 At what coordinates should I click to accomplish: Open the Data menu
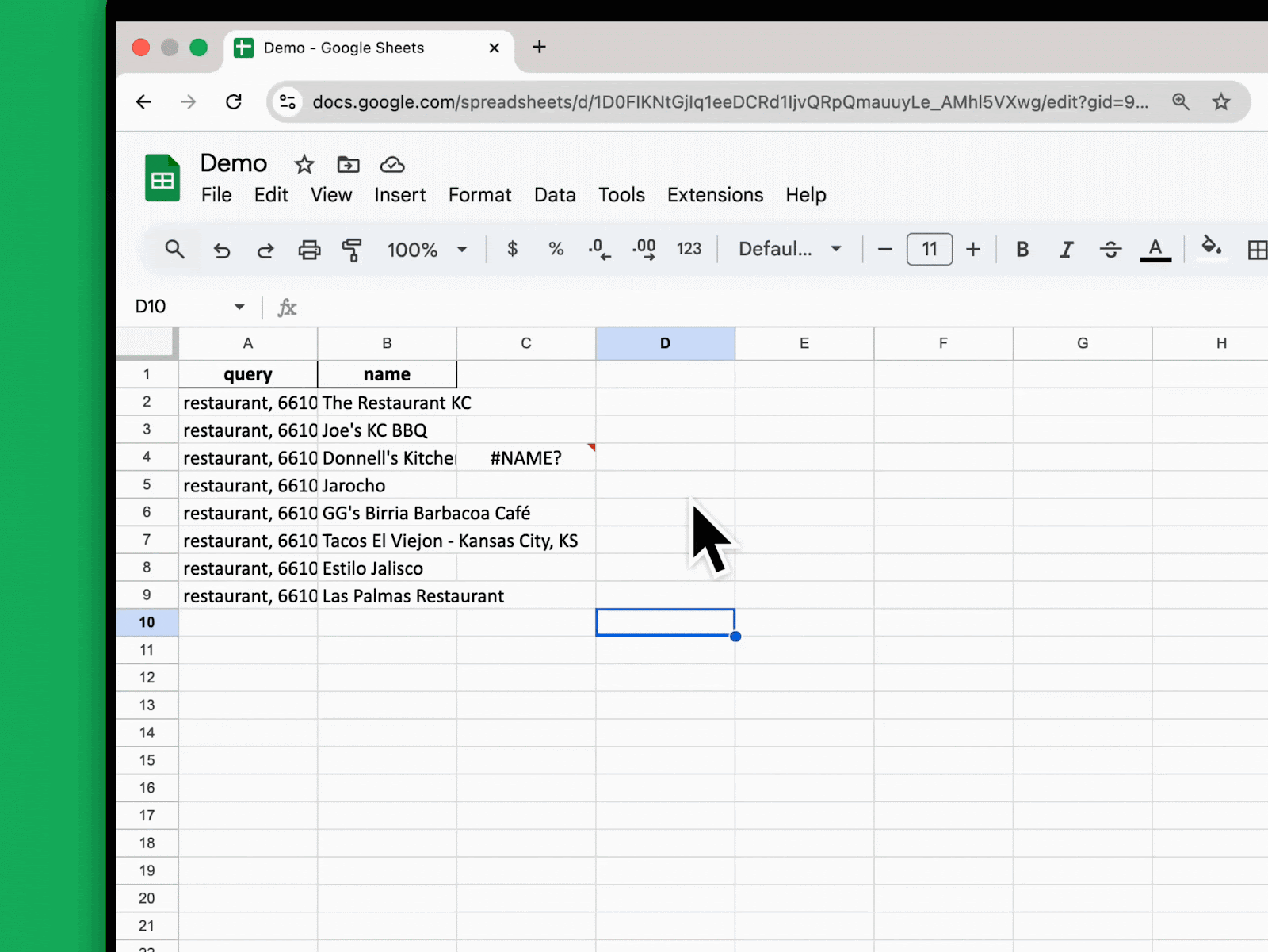pos(555,195)
